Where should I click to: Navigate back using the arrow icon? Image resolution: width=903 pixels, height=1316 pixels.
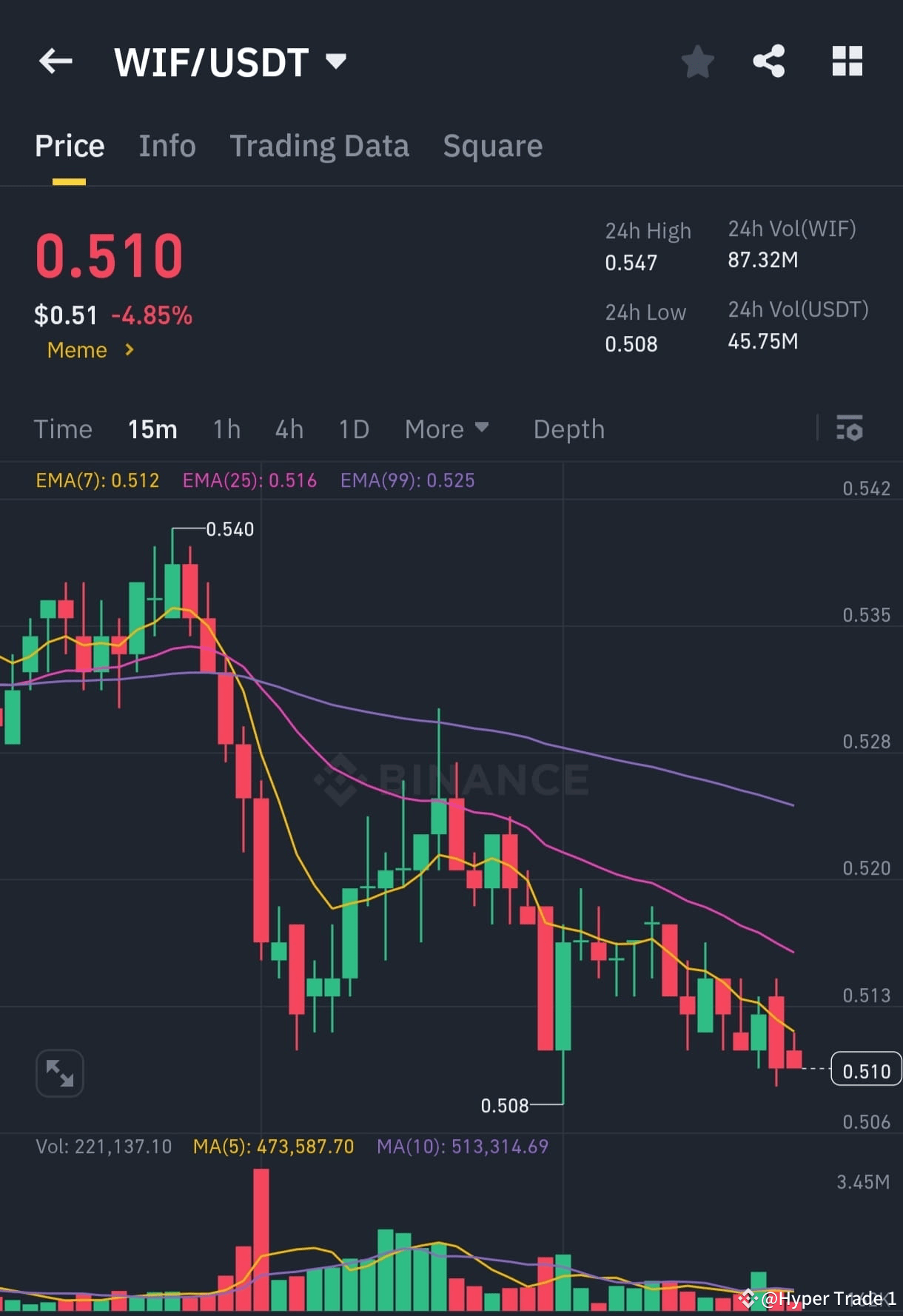point(56,61)
